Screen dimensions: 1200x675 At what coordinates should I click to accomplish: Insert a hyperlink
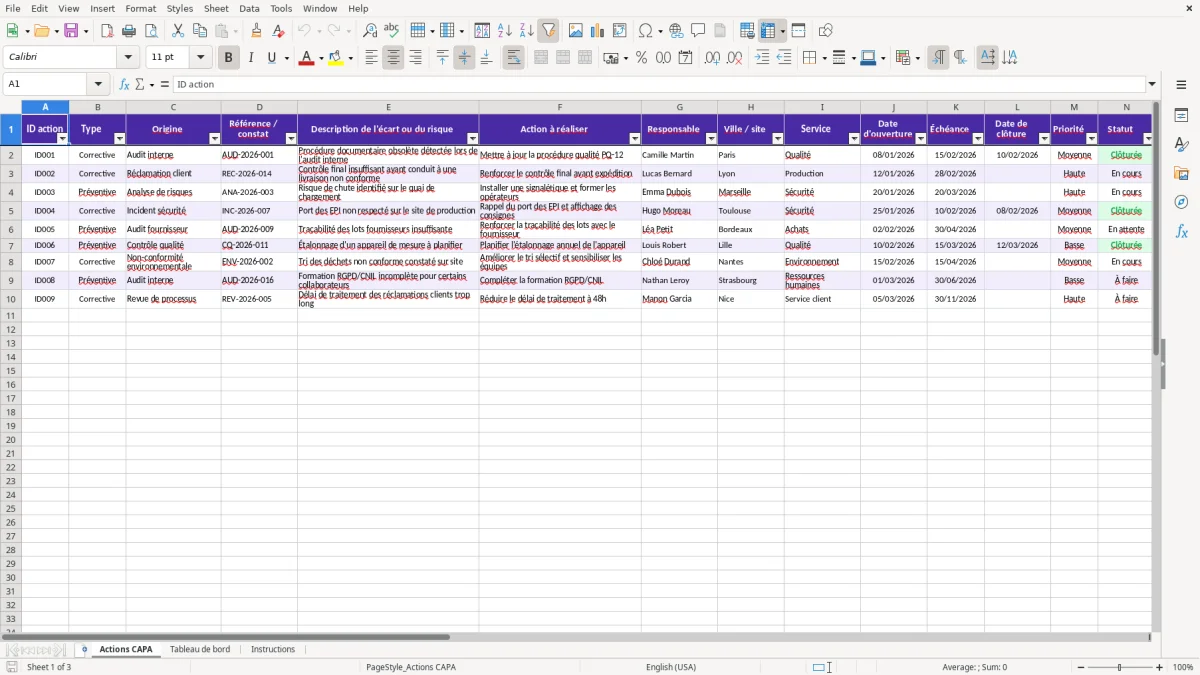click(677, 31)
